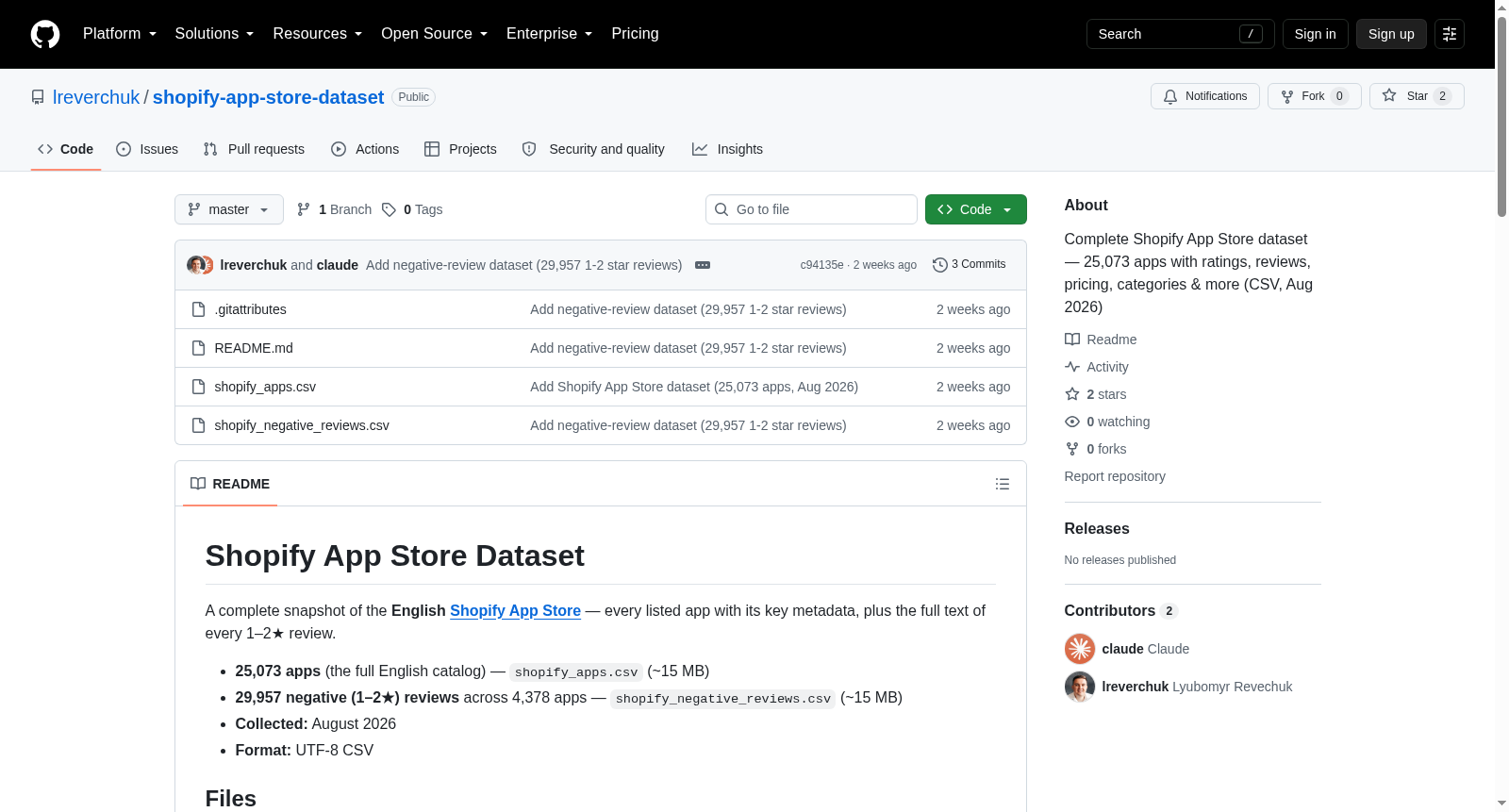Open the Pricing page
1509x812 pixels.
635,34
